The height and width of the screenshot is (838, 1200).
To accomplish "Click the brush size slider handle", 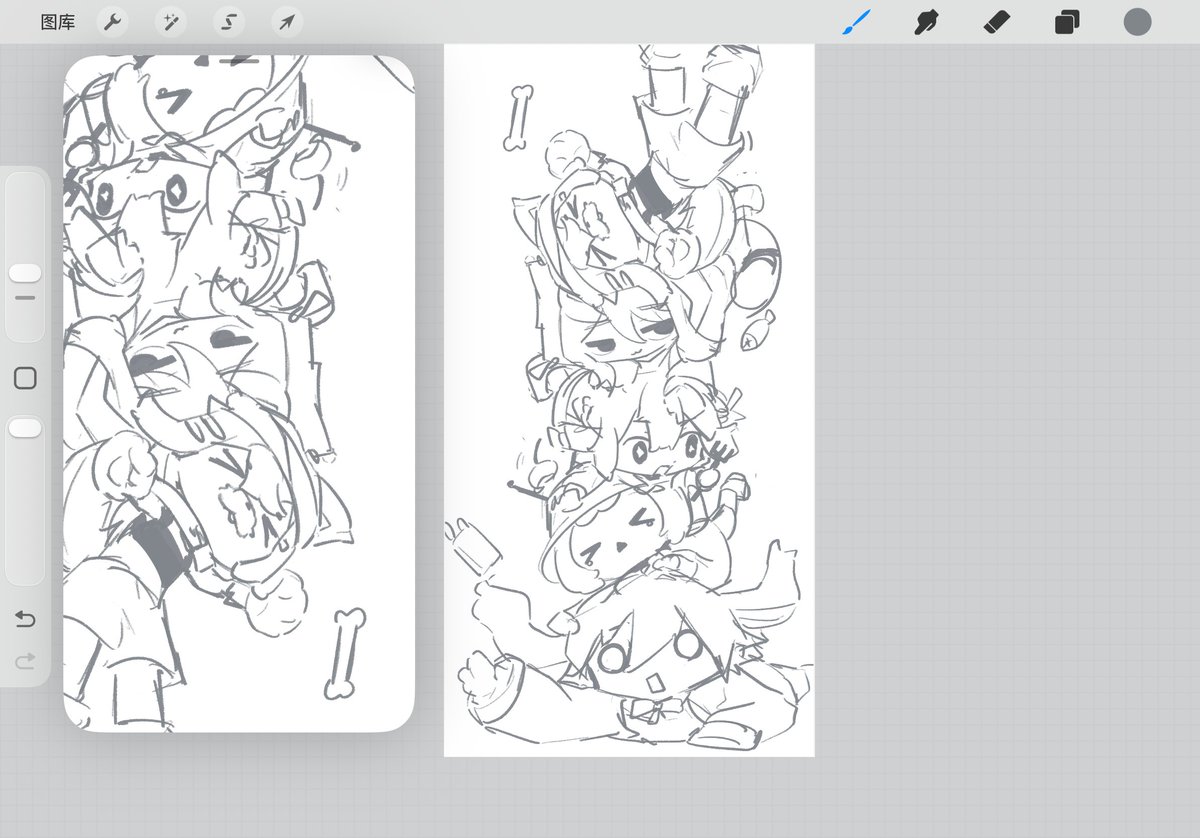I will (x=25, y=273).
